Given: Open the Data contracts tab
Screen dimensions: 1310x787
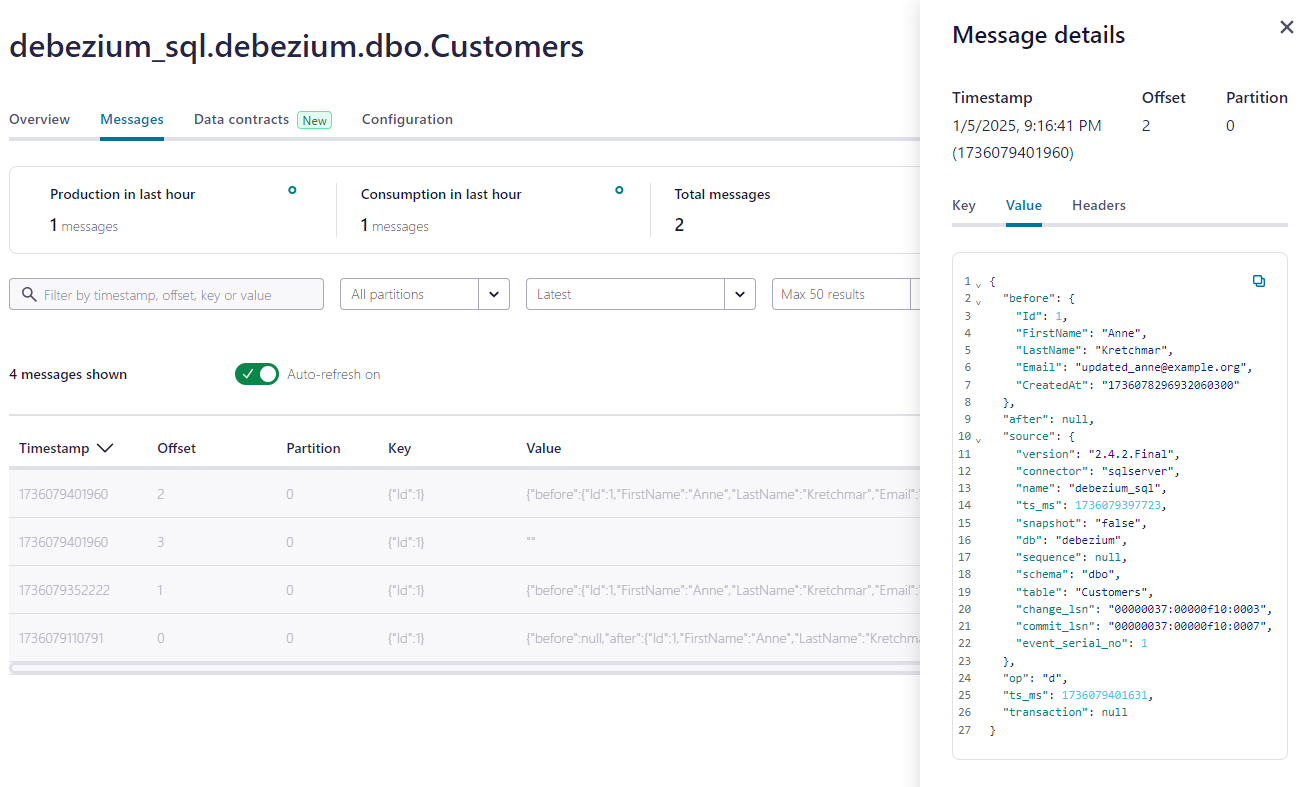Looking at the screenshot, I should point(241,119).
